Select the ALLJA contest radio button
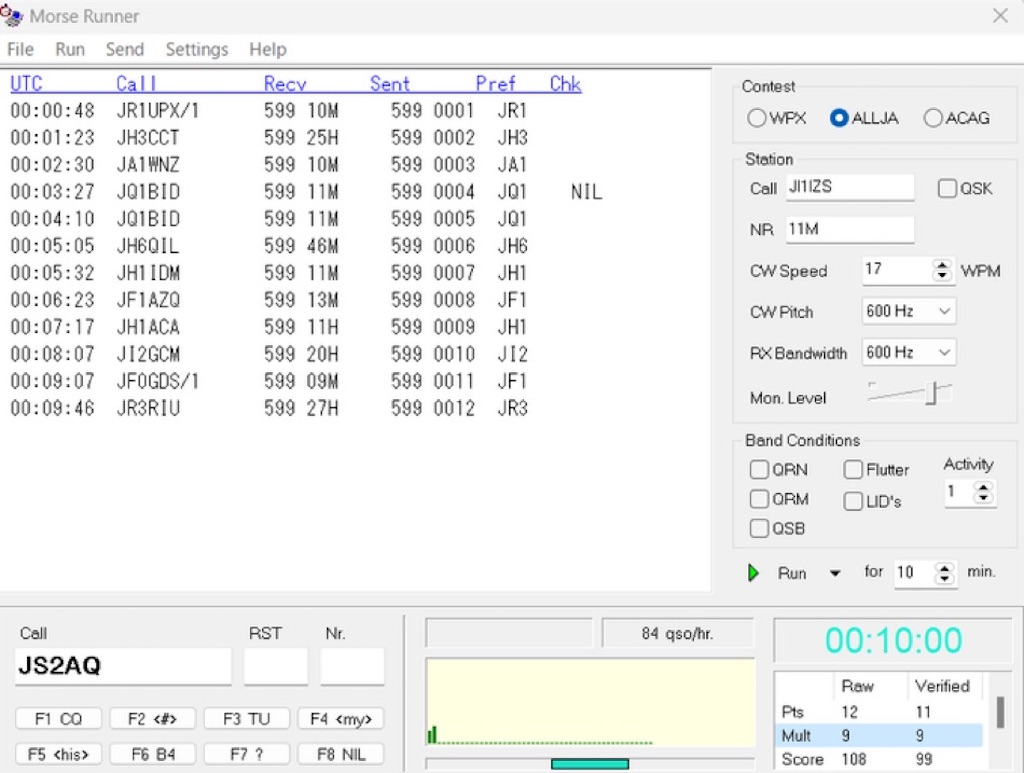The height and width of the screenshot is (773, 1024). click(x=839, y=118)
